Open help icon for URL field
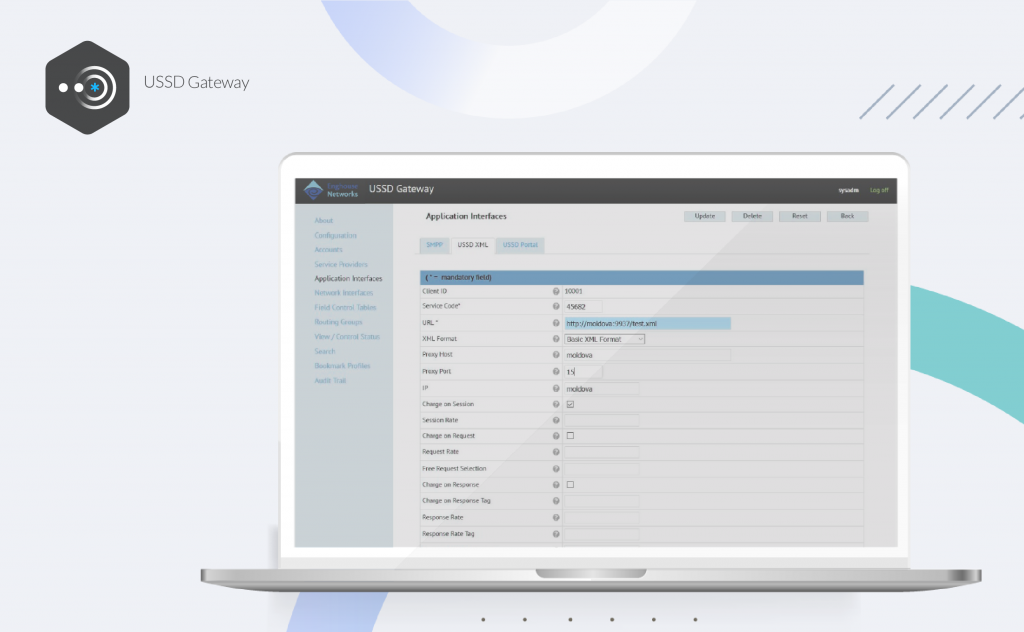1024x632 pixels. coord(556,323)
